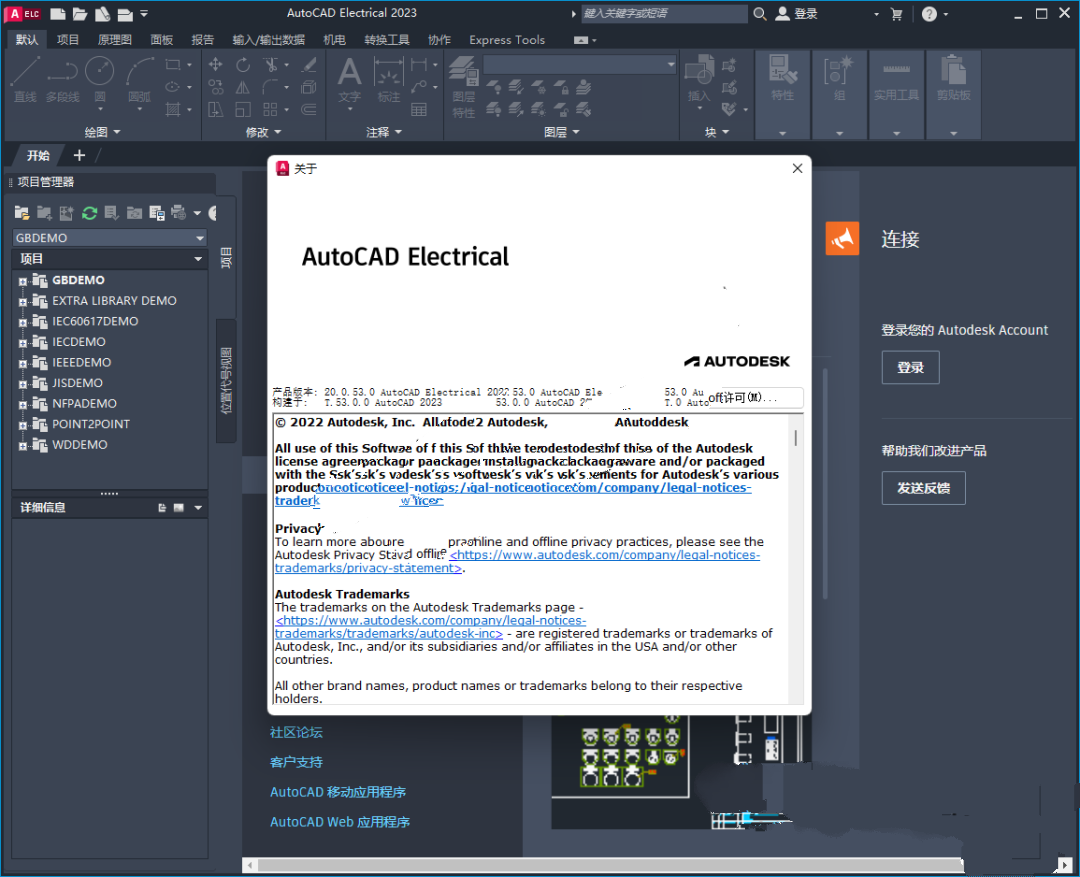1080x877 pixels.
Task: Click the keyword search input field
Action: click(x=664, y=14)
